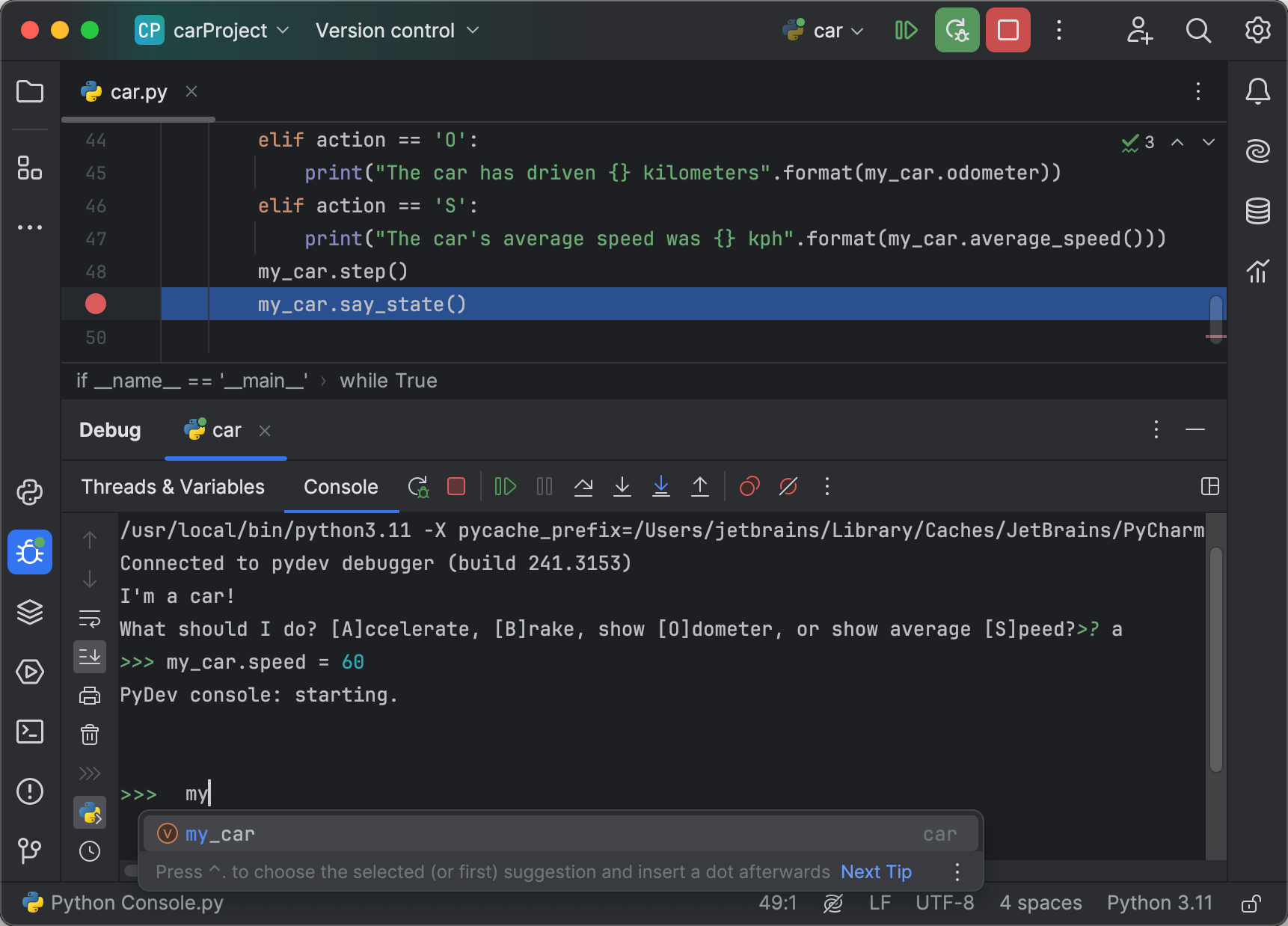Clear the debug console with the trash icon

pyautogui.click(x=90, y=735)
